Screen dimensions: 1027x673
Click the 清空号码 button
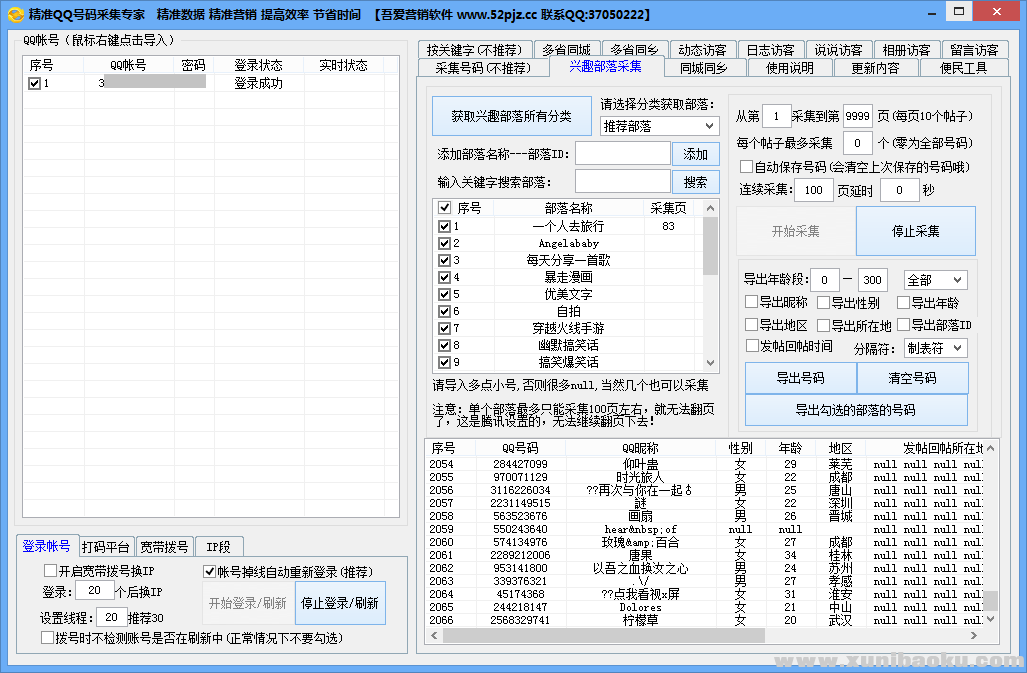pos(912,378)
